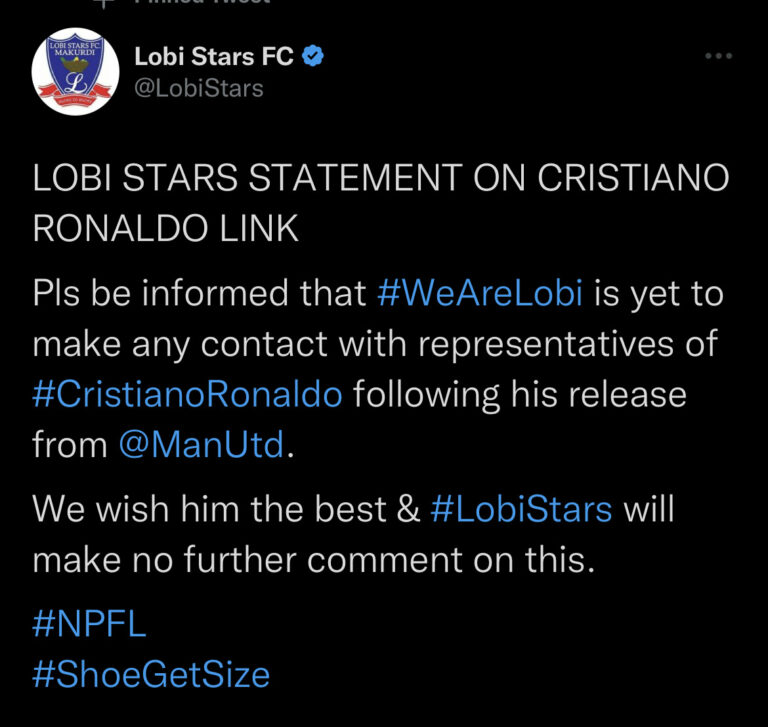Open the #WeAreLobi hashtag

(x=487, y=295)
